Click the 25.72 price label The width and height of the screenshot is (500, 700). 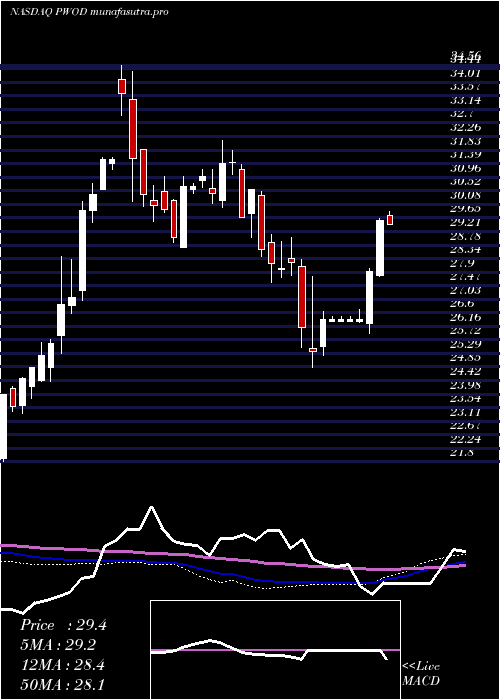coord(465,331)
